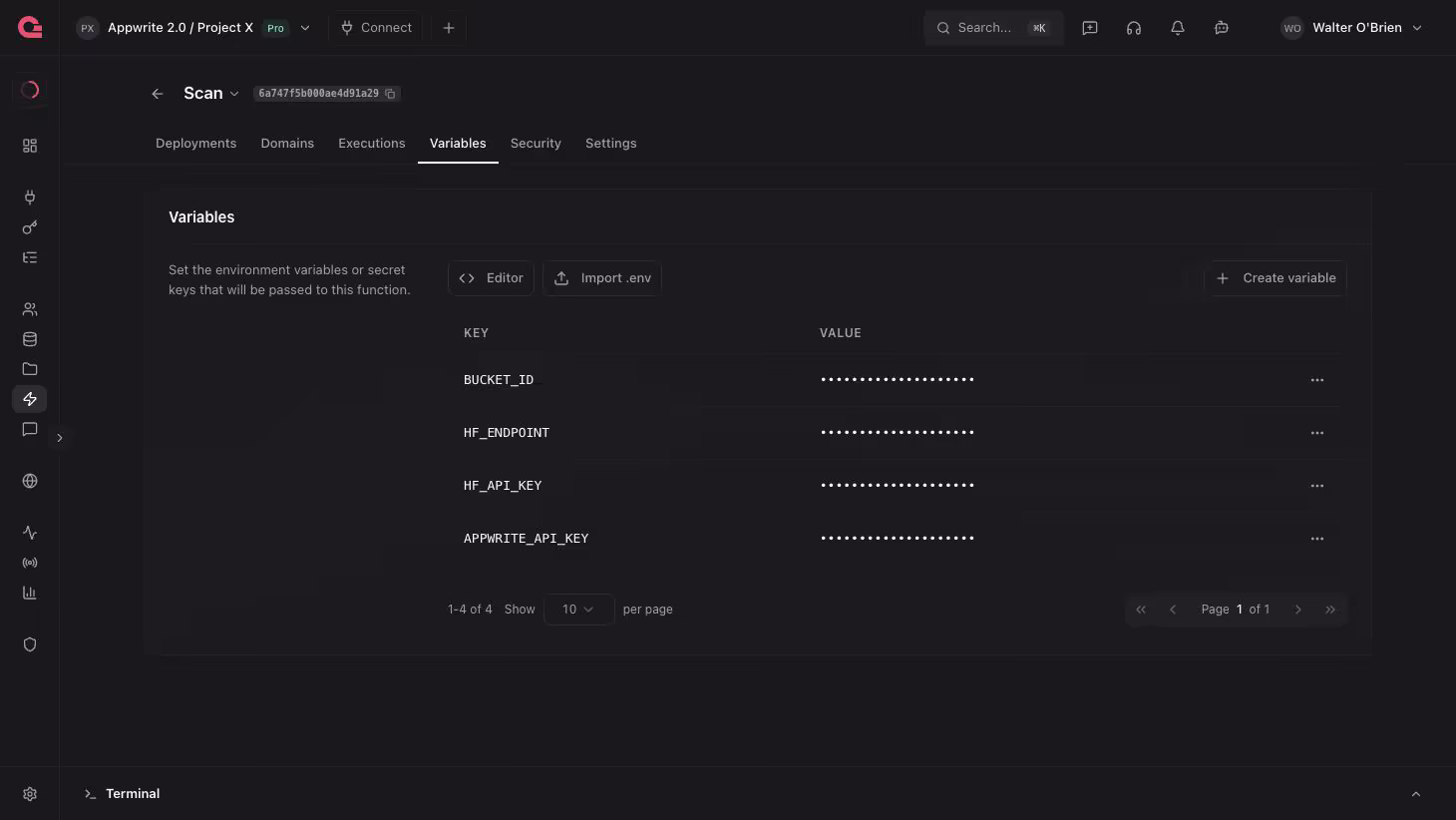Switch to the Domains tab
The width and height of the screenshot is (1456, 820).
click(x=287, y=144)
